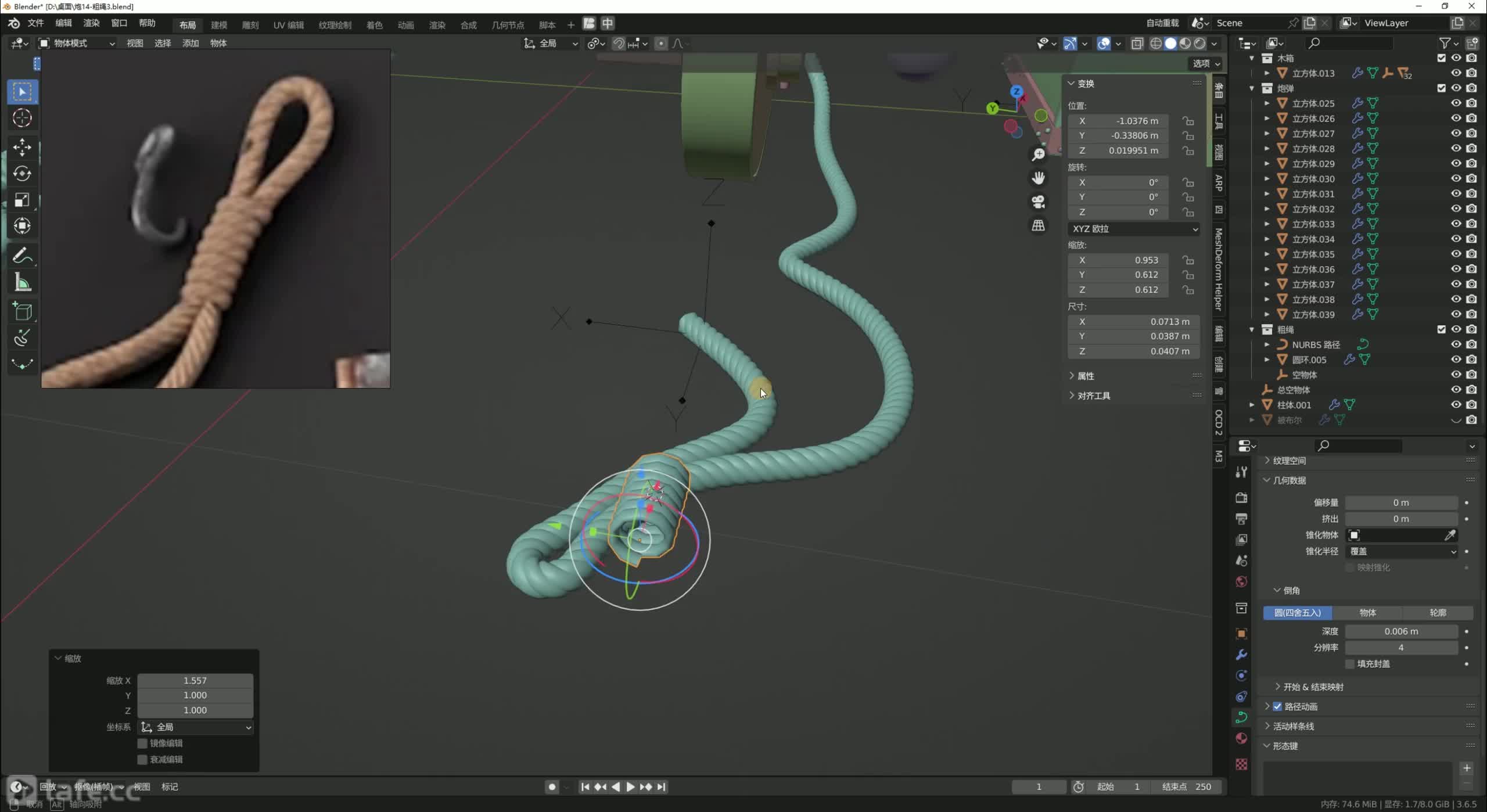The width and height of the screenshot is (1487, 812).
Task: Toggle camera view icon
Action: (1038, 202)
